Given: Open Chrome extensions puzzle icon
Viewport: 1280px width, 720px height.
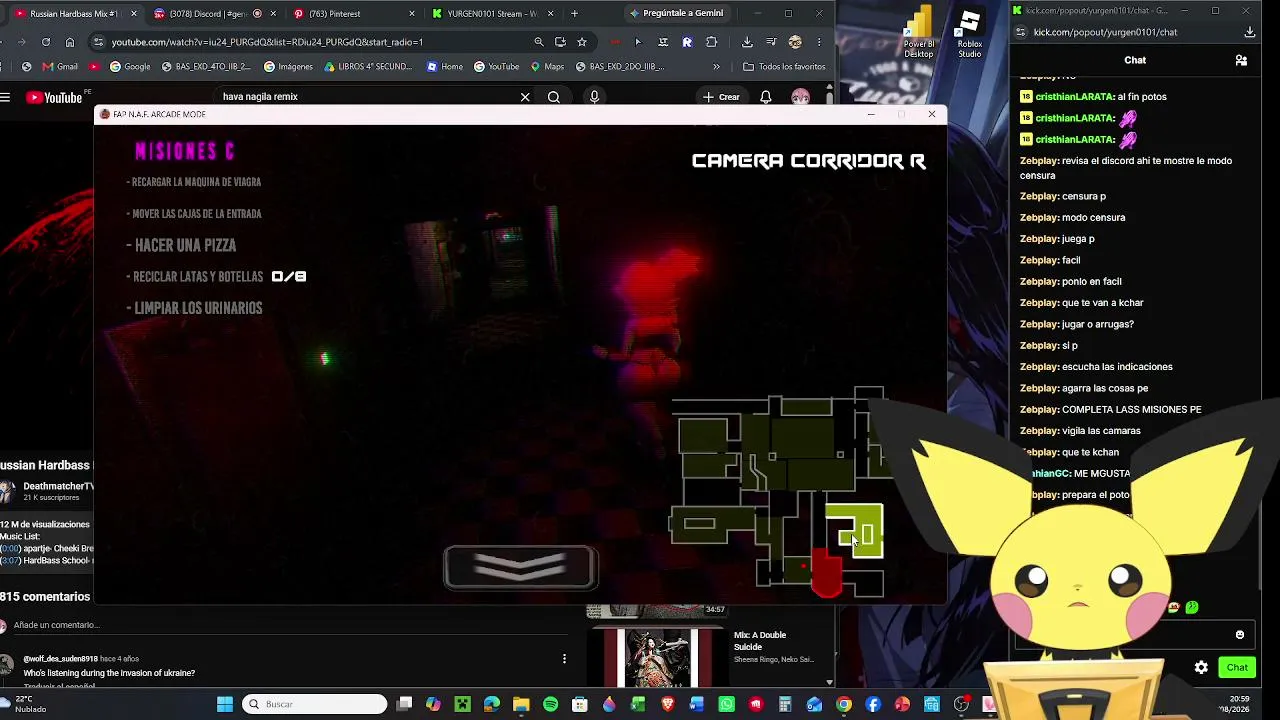Looking at the screenshot, I should 711,42.
